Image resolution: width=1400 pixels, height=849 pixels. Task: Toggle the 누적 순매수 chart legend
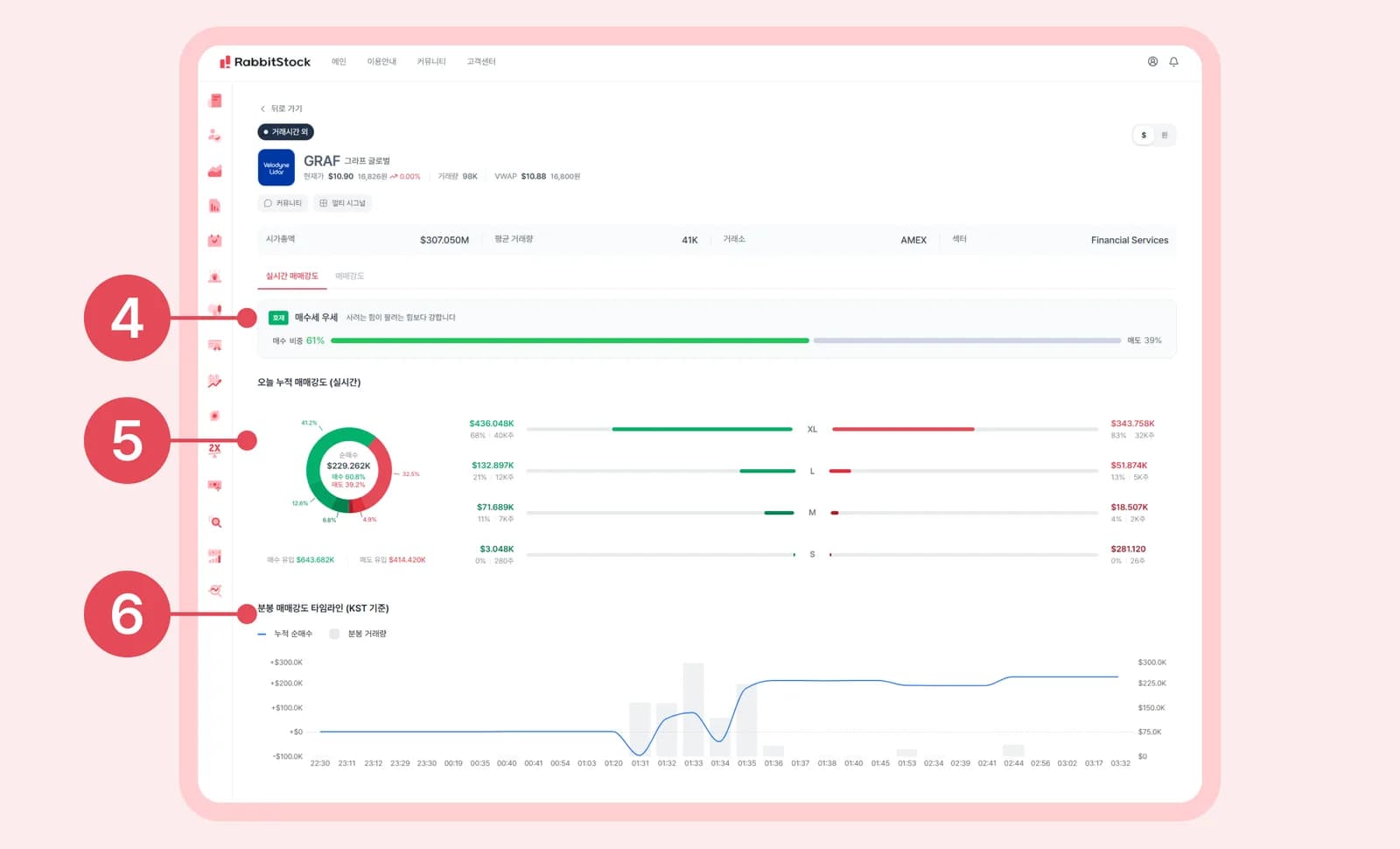pos(285,634)
